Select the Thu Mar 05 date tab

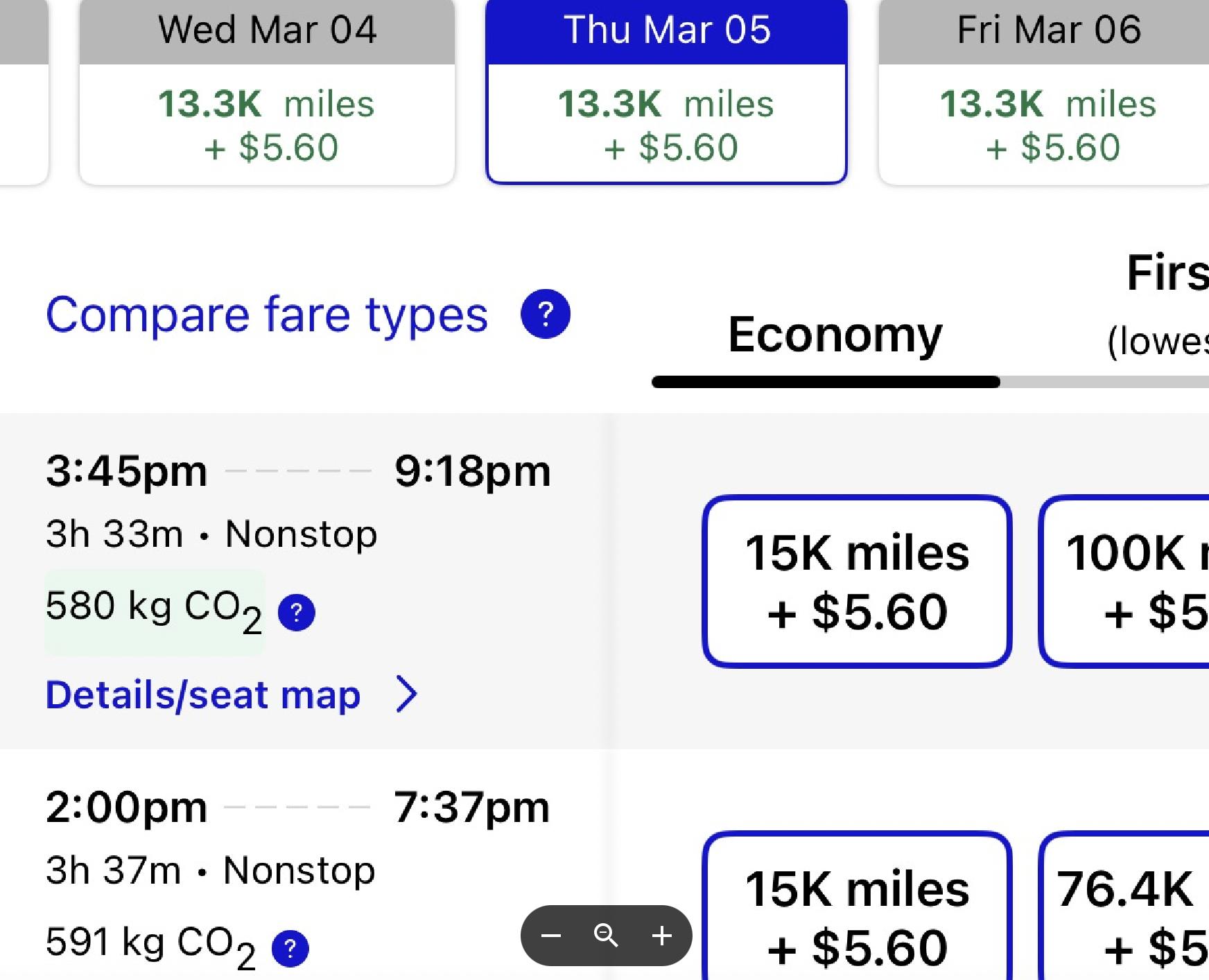click(666, 93)
